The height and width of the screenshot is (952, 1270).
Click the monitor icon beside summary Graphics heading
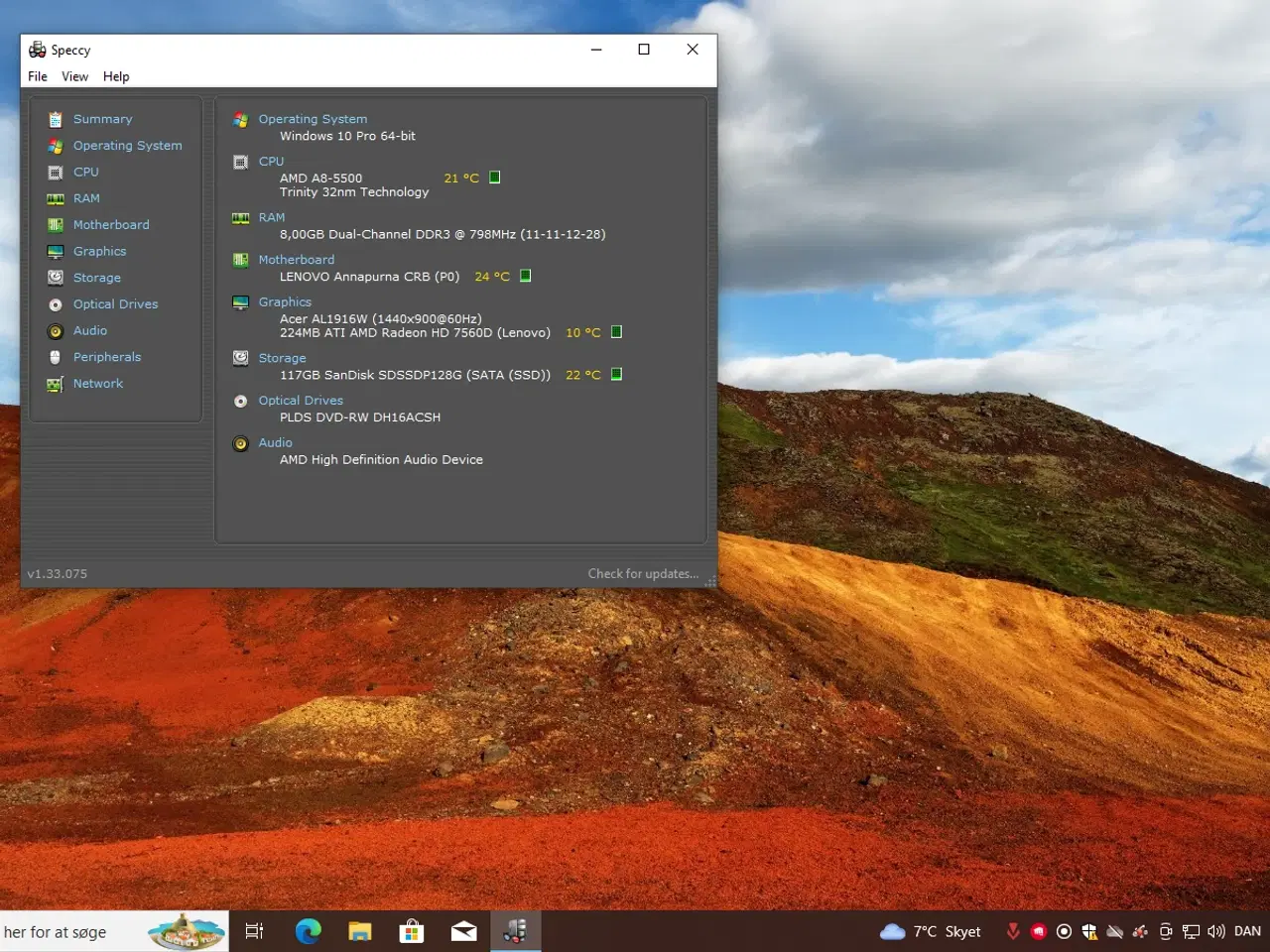240,302
